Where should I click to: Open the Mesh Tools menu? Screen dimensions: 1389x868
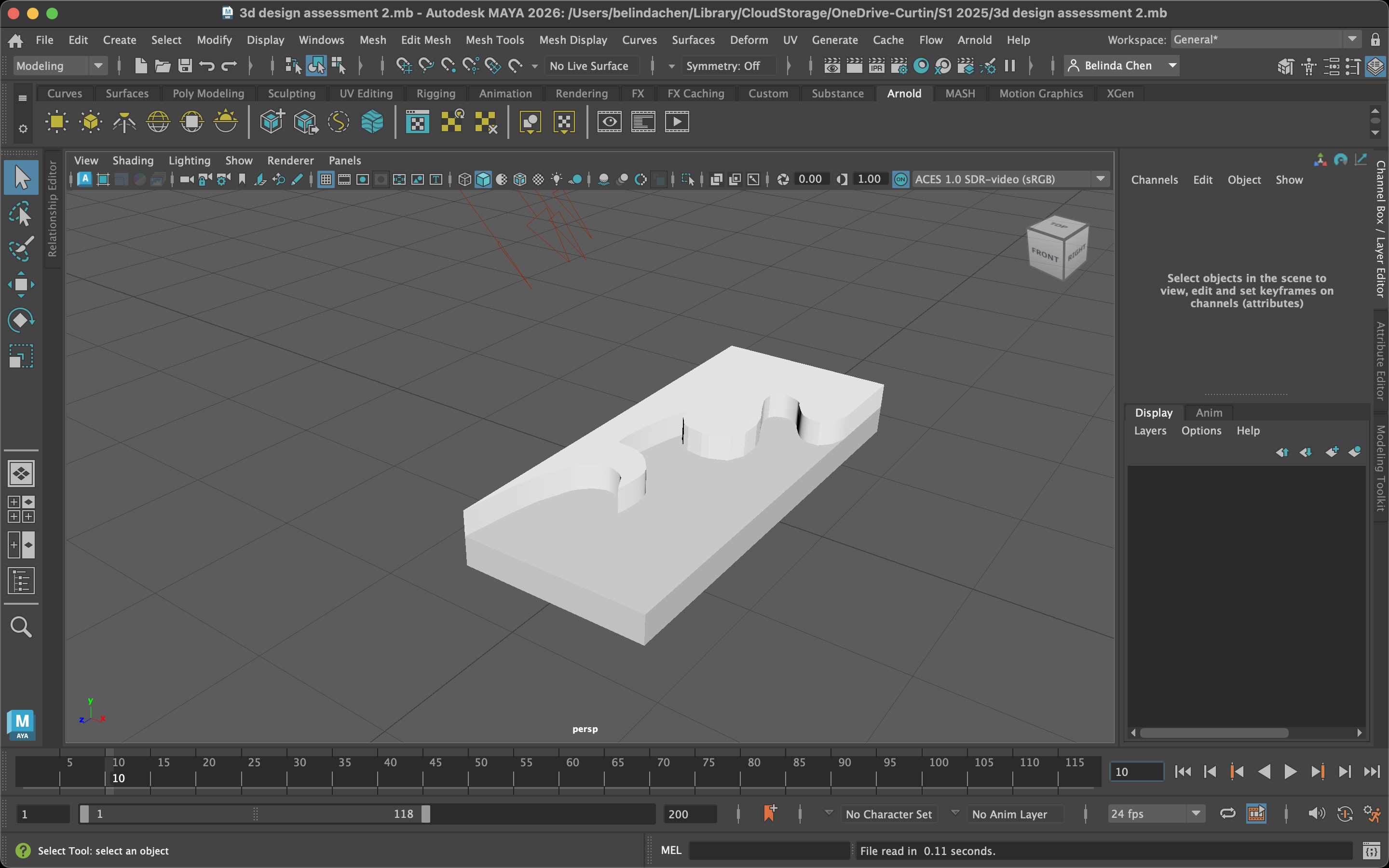tap(495, 40)
